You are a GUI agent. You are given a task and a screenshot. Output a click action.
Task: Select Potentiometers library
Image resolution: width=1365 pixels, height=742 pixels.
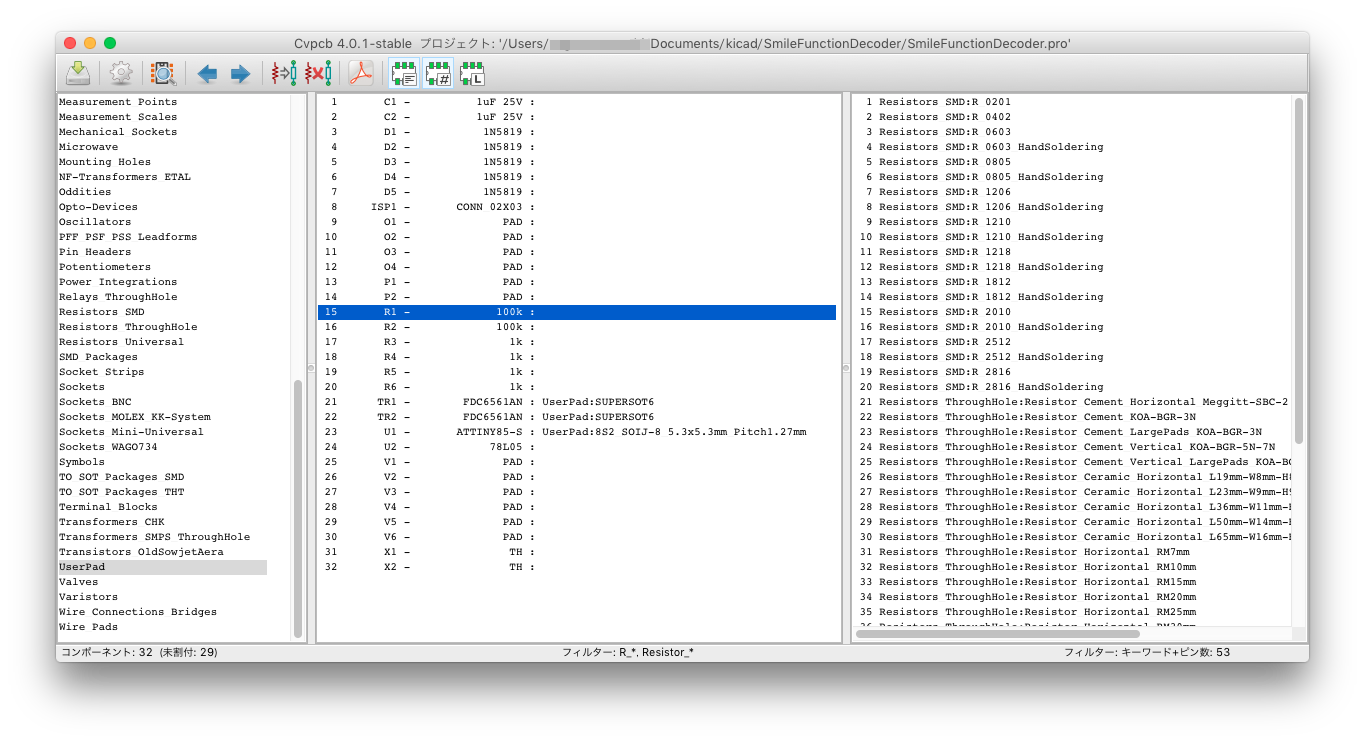point(104,267)
